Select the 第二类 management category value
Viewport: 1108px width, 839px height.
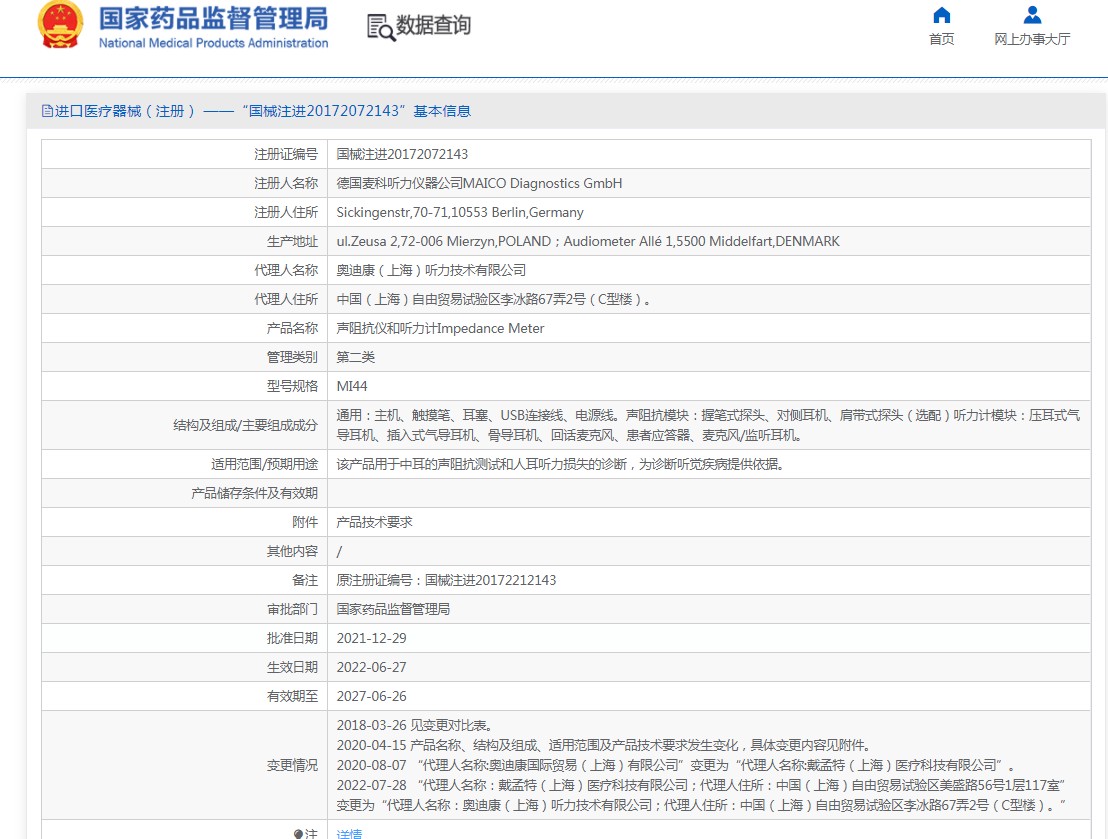tap(355, 357)
